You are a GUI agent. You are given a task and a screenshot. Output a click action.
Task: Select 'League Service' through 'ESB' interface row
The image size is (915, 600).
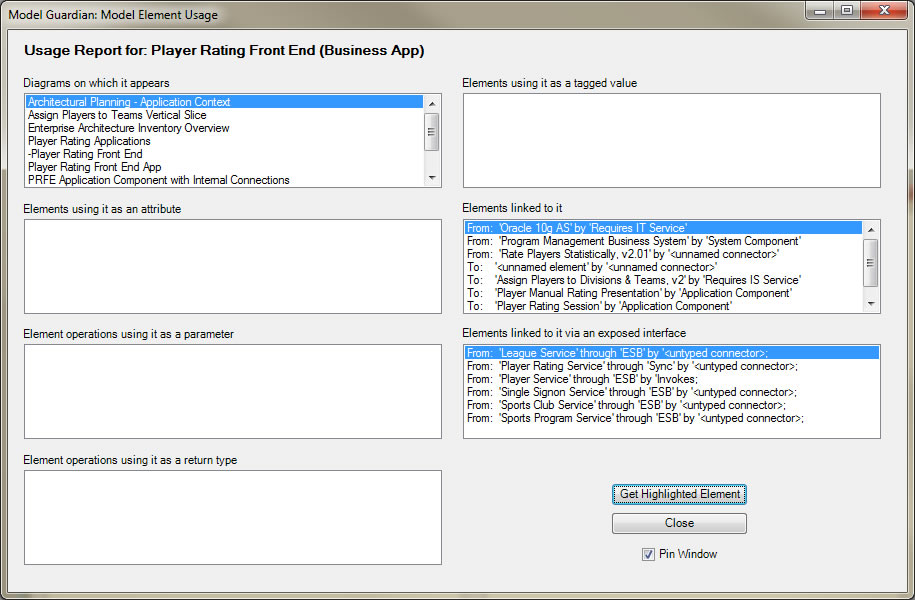tap(672, 353)
